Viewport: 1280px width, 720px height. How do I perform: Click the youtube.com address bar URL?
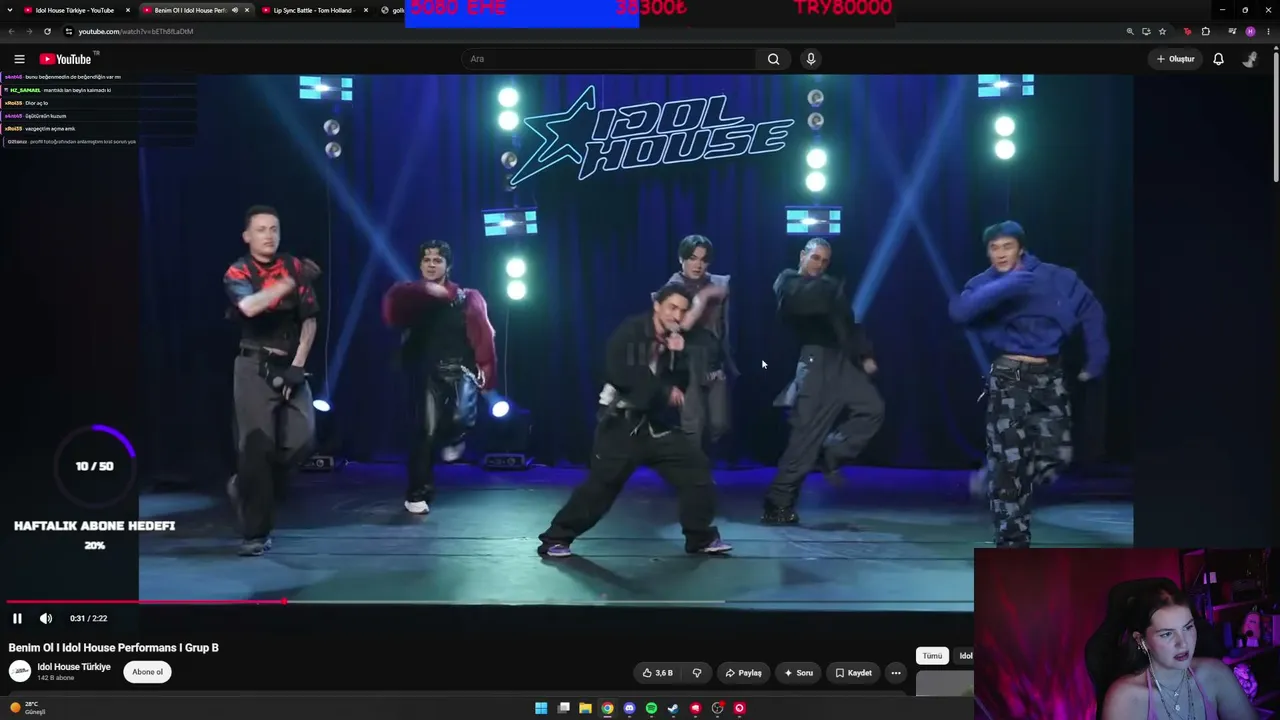coord(136,31)
